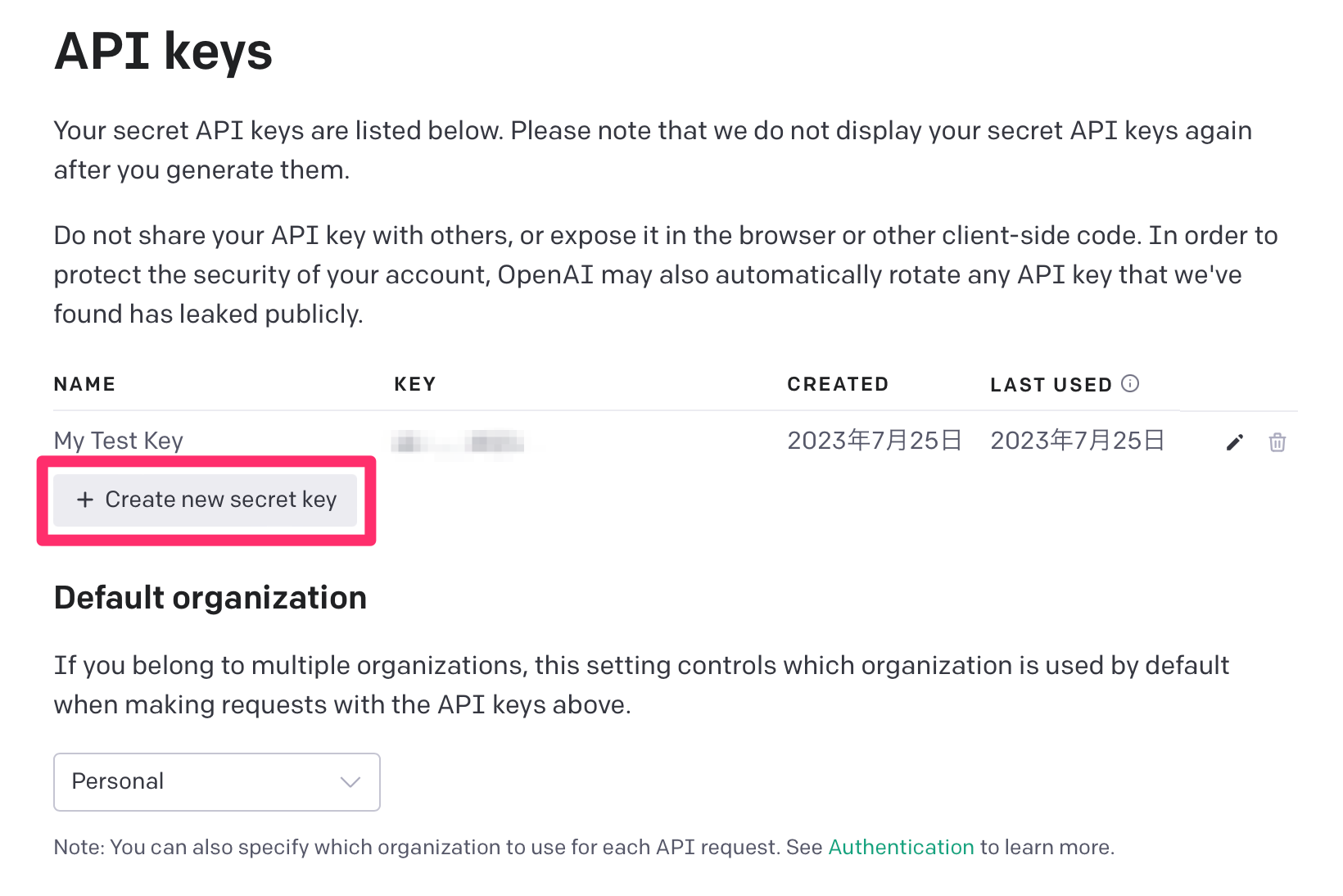Click the info icon beside LAST USED

tap(1130, 383)
